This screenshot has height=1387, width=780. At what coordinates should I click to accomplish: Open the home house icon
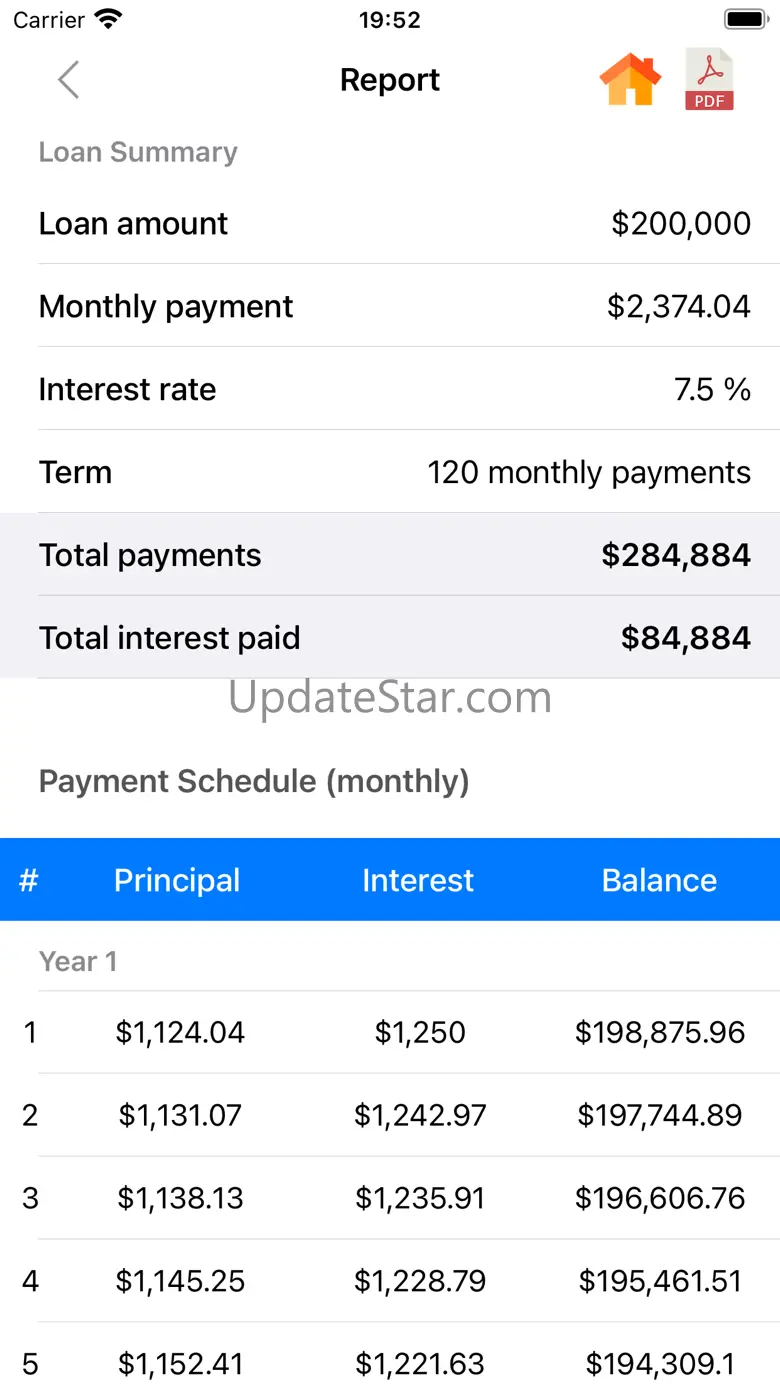[630, 80]
